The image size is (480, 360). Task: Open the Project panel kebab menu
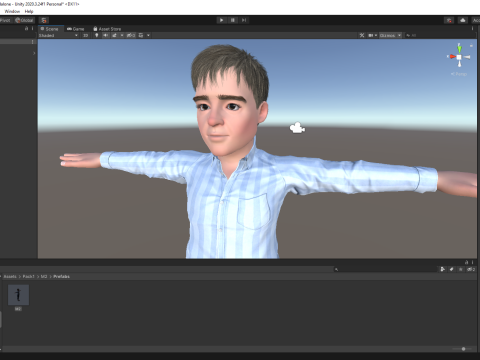472,262
